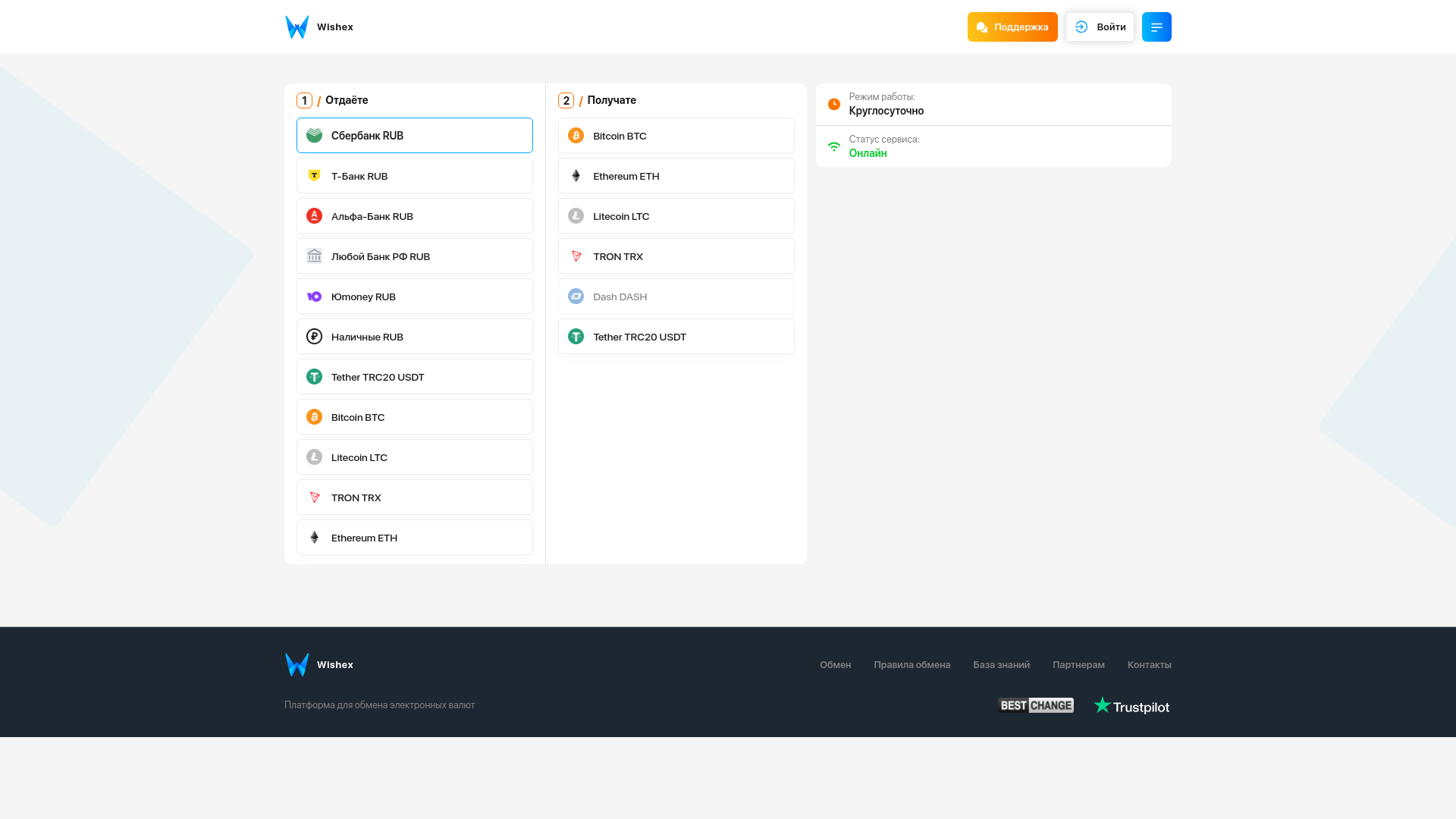Click the Ethereum icon in Отдаёте list

[314, 538]
